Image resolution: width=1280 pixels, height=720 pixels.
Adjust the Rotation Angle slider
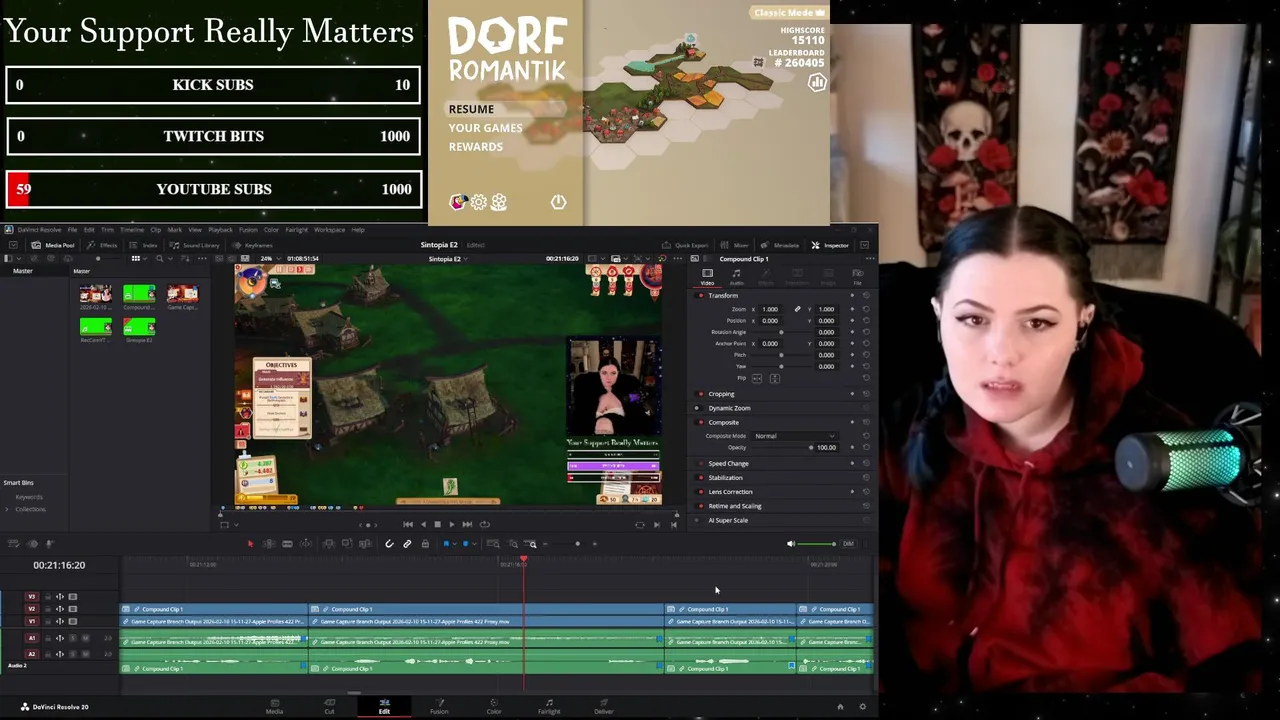(781, 332)
